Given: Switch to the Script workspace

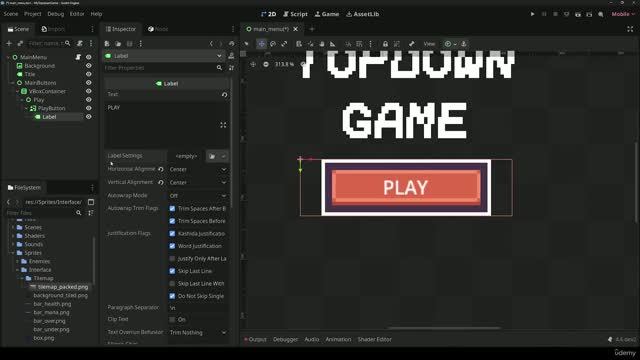Looking at the screenshot, I should click(x=295, y=14).
